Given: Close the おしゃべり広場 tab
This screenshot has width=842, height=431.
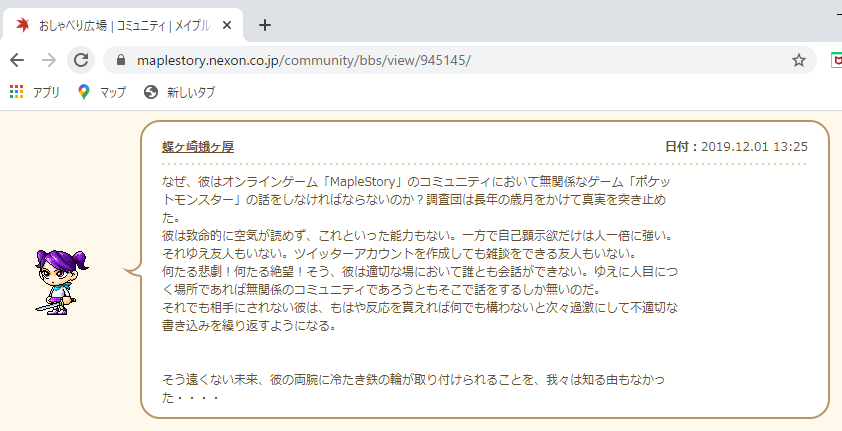Looking at the screenshot, I should click(x=227, y=25).
